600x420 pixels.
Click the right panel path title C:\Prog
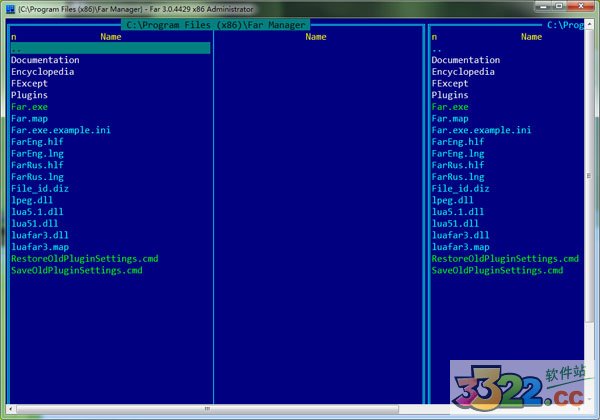[x=565, y=25]
